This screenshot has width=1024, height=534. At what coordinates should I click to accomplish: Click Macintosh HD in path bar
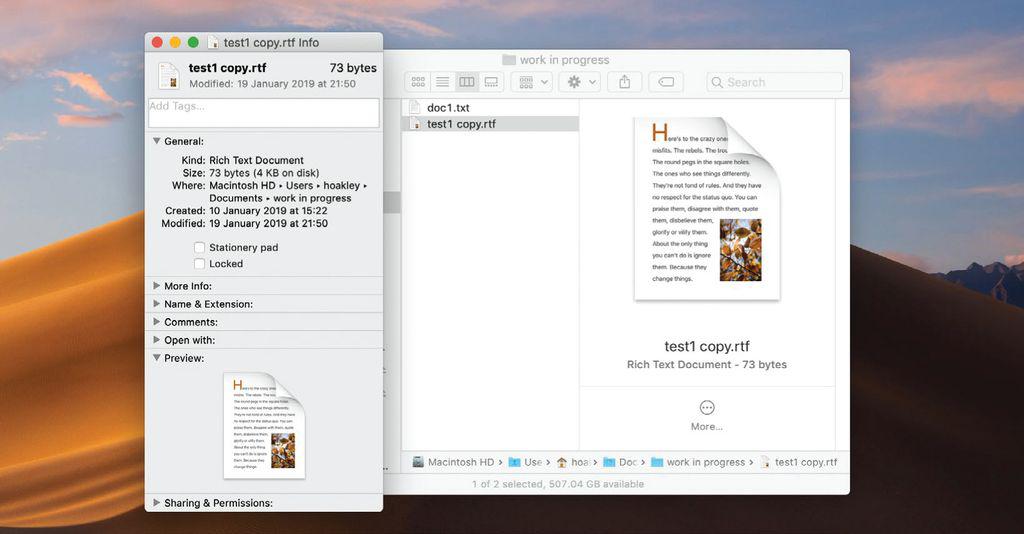pyautogui.click(x=453, y=462)
